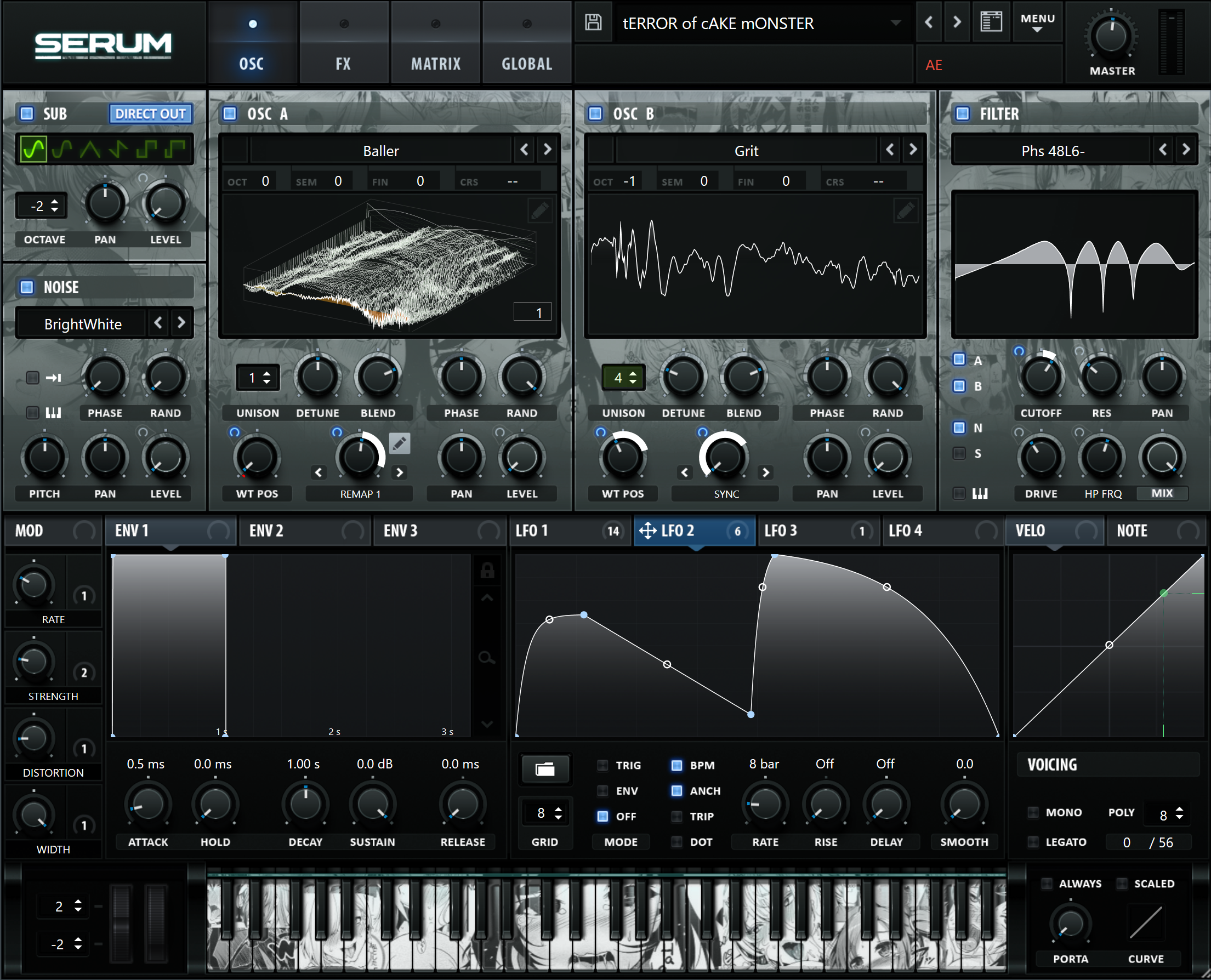Select the VELO tab
This screenshot has height=980, width=1211.
click(1055, 531)
